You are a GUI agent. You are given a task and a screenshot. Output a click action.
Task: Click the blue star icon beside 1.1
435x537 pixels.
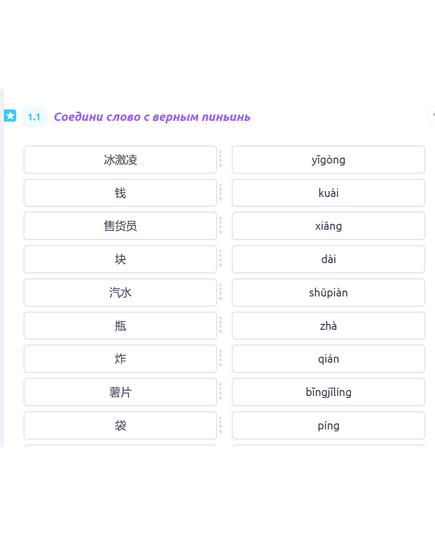pos(10,115)
